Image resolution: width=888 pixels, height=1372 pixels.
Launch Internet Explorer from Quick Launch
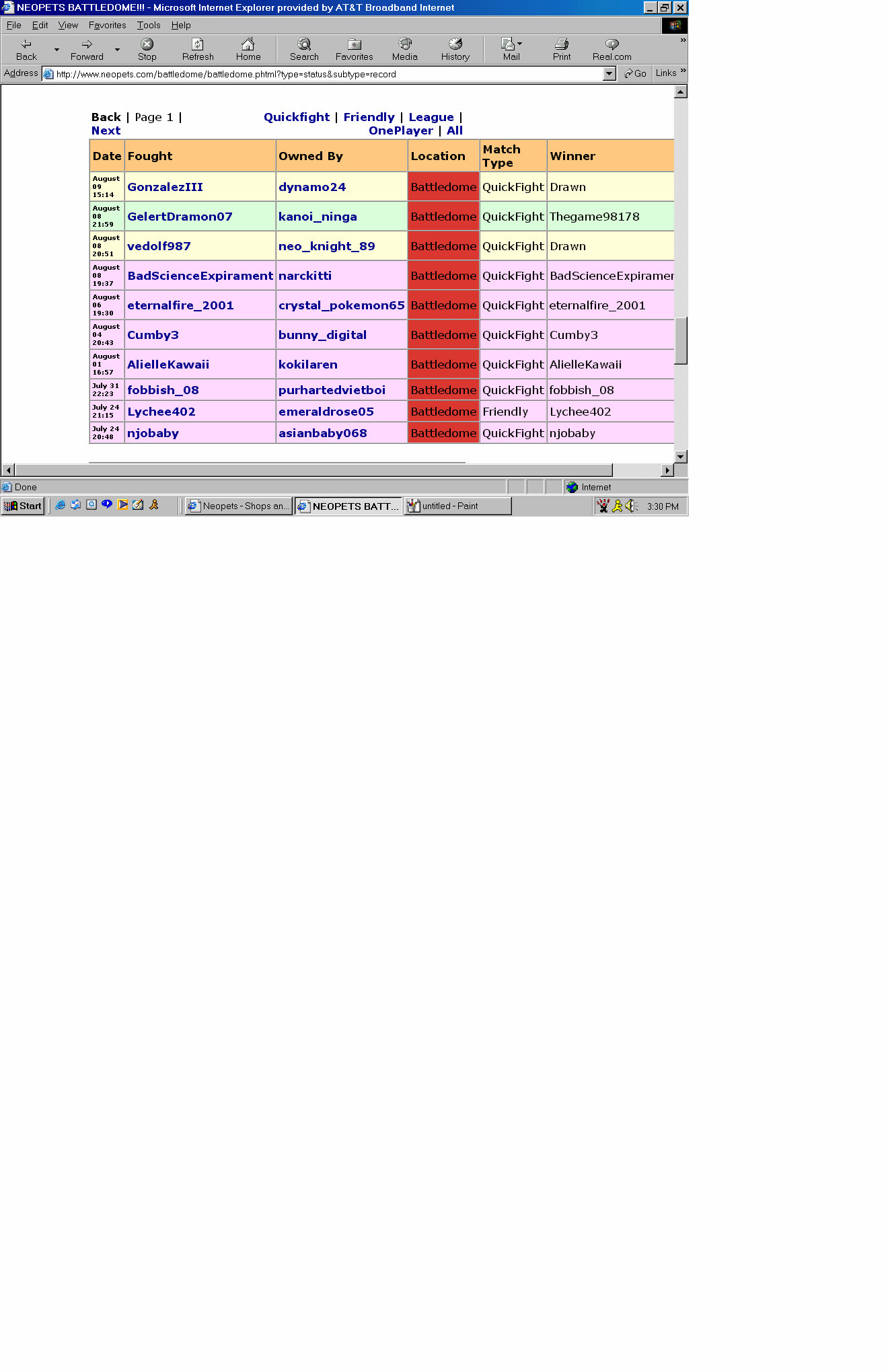click(x=61, y=505)
